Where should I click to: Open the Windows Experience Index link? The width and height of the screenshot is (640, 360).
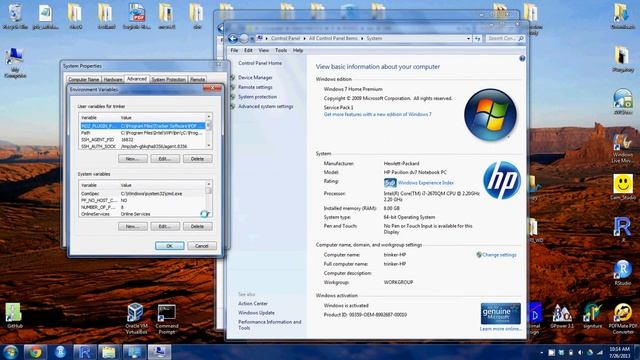[x=426, y=183]
